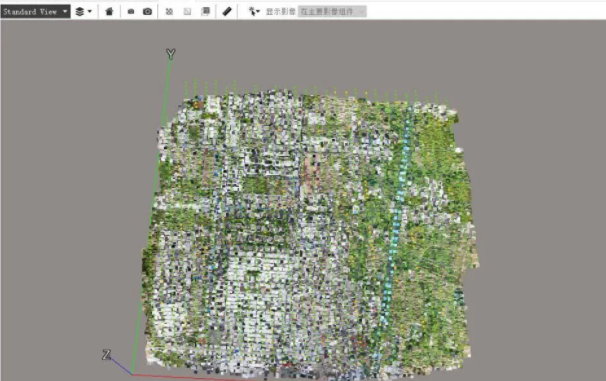The width and height of the screenshot is (606, 381).
Task: Click the small camera icon
Action: click(x=131, y=12)
